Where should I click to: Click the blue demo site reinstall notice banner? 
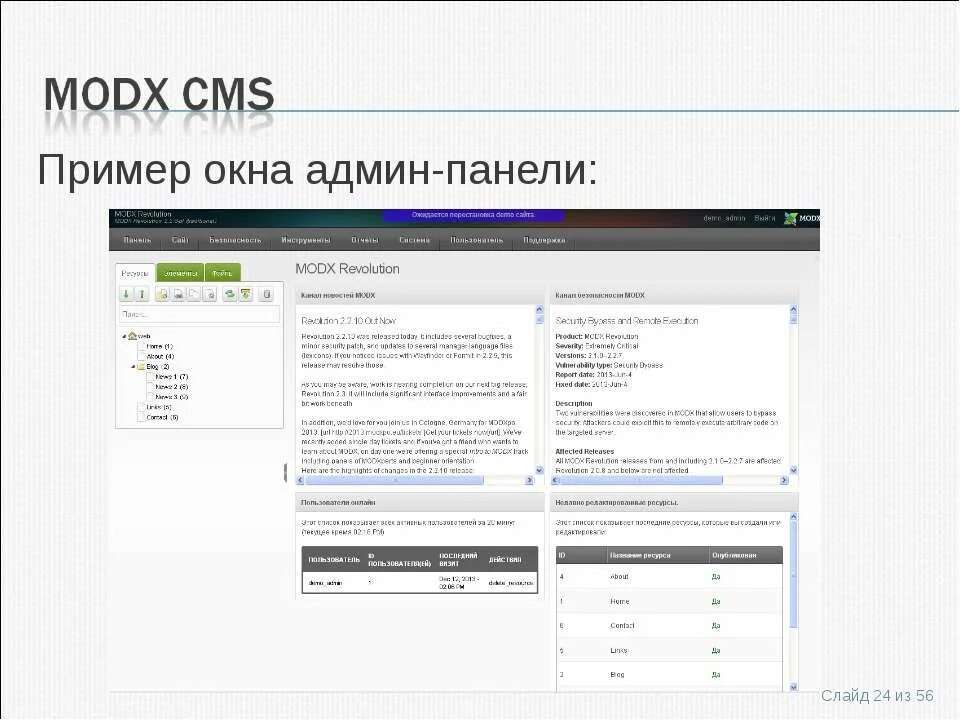(x=473, y=216)
